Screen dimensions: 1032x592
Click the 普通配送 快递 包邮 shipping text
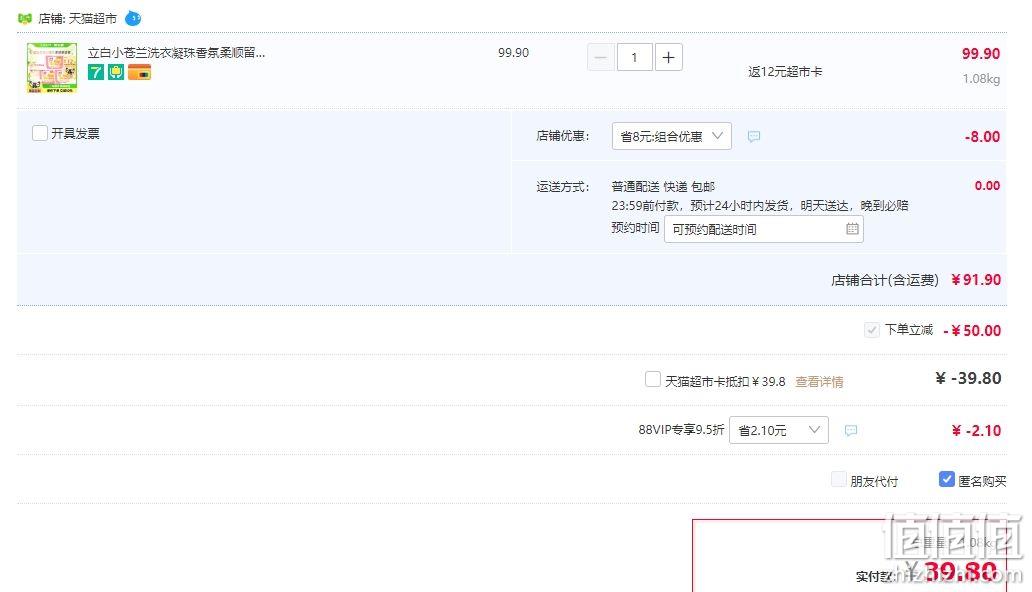point(663,186)
